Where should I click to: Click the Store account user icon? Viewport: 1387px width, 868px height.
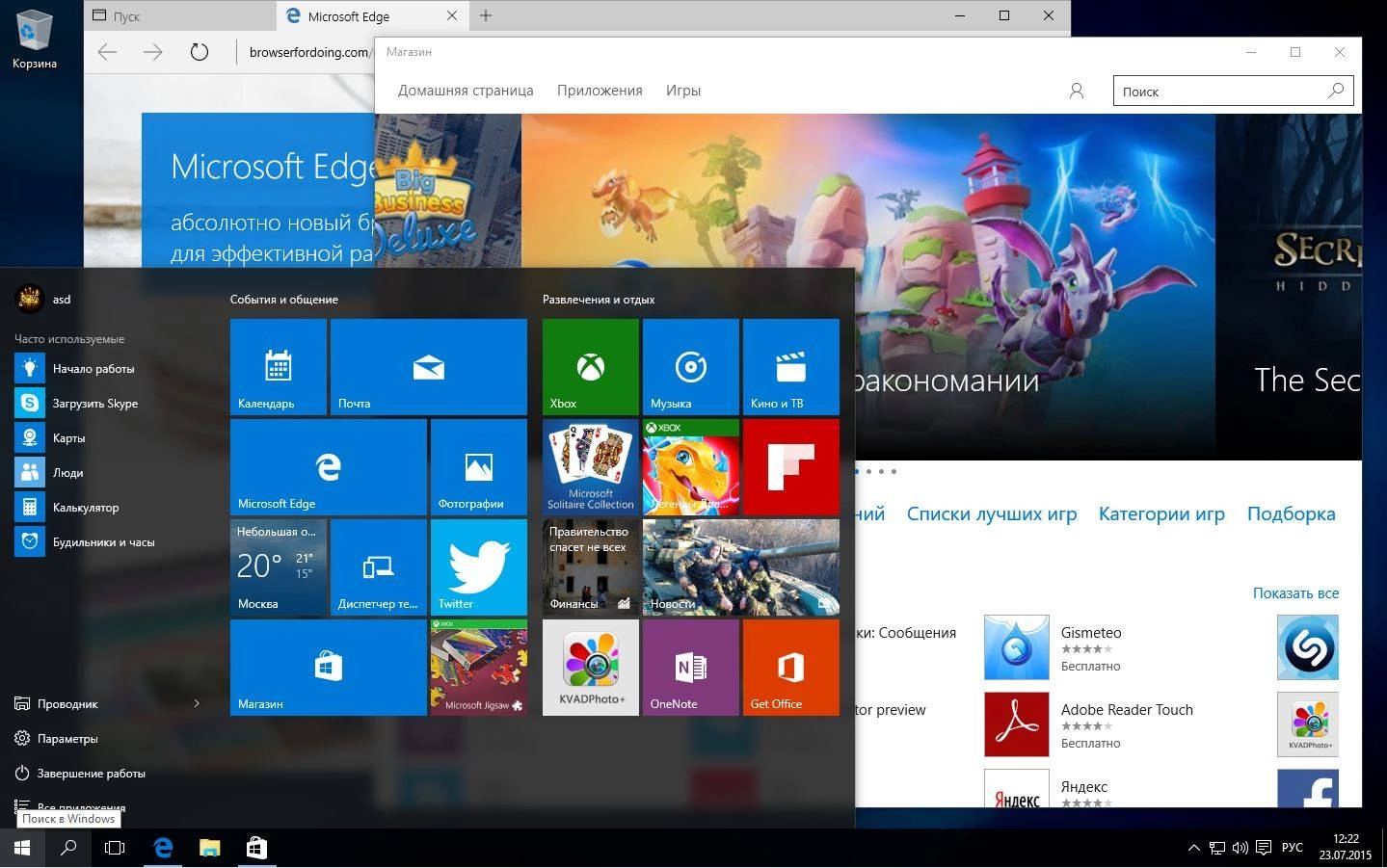[x=1077, y=91]
